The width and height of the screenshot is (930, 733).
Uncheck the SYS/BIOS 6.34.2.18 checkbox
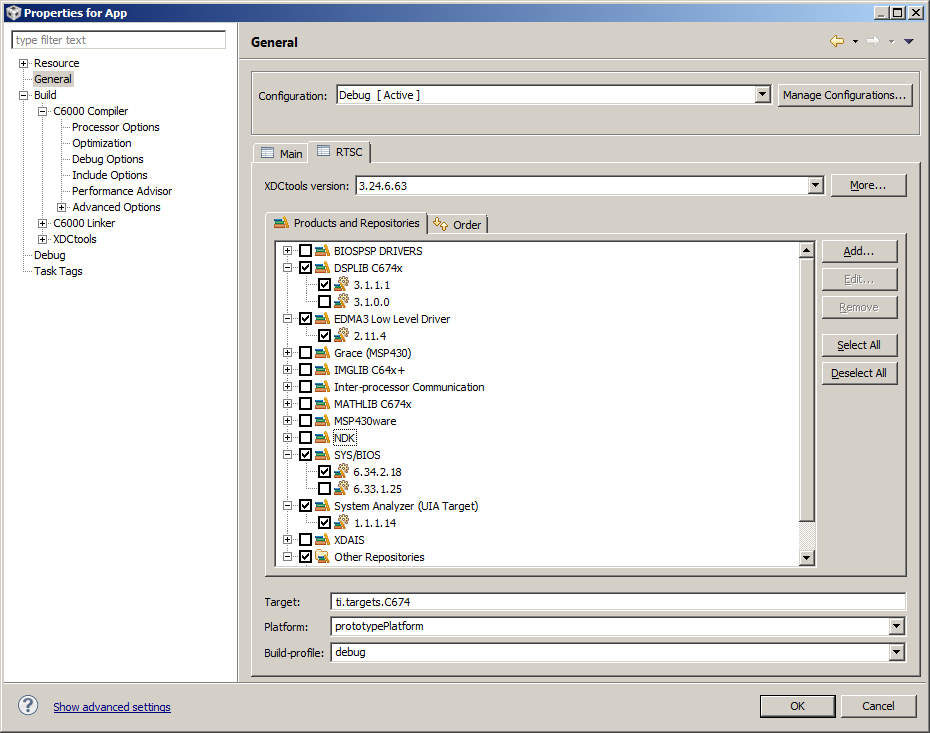pyautogui.click(x=324, y=472)
